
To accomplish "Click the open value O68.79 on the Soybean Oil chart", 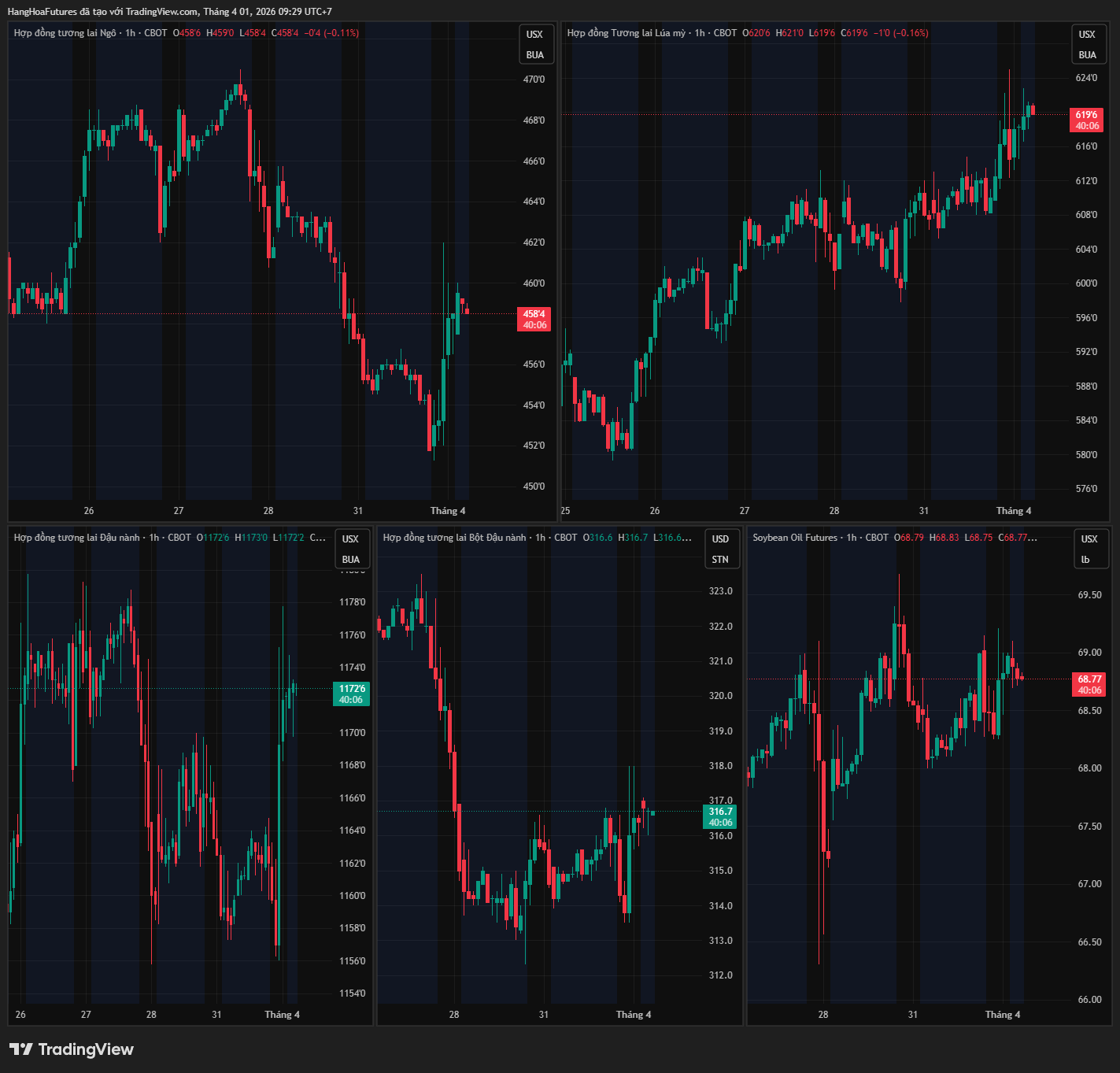I will click(909, 538).
